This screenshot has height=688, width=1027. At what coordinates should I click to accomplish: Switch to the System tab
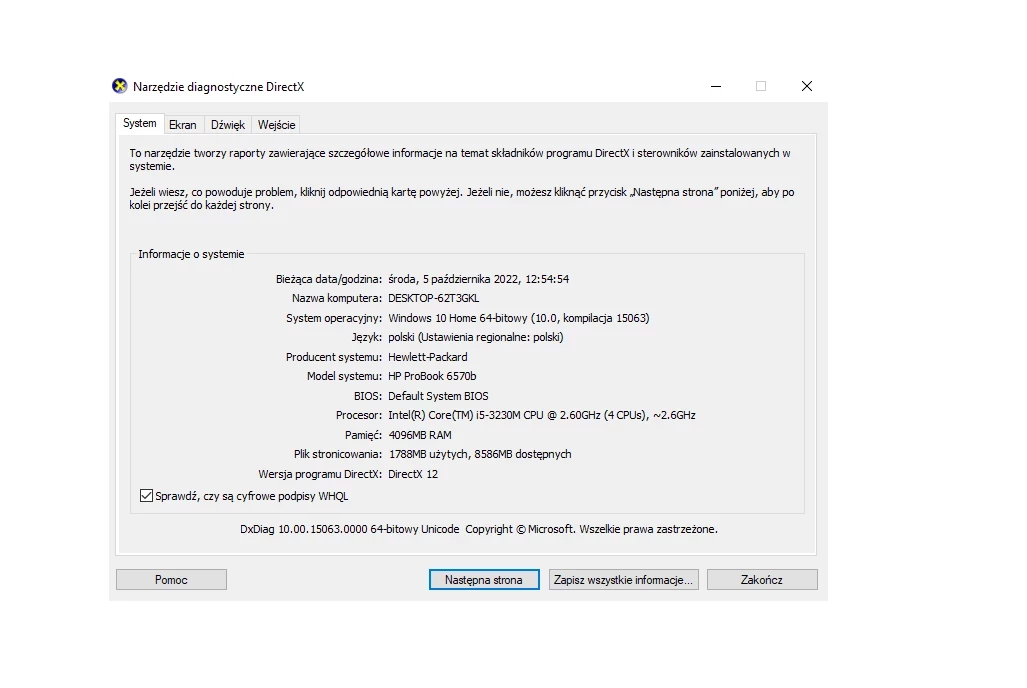(x=139, y=124)
